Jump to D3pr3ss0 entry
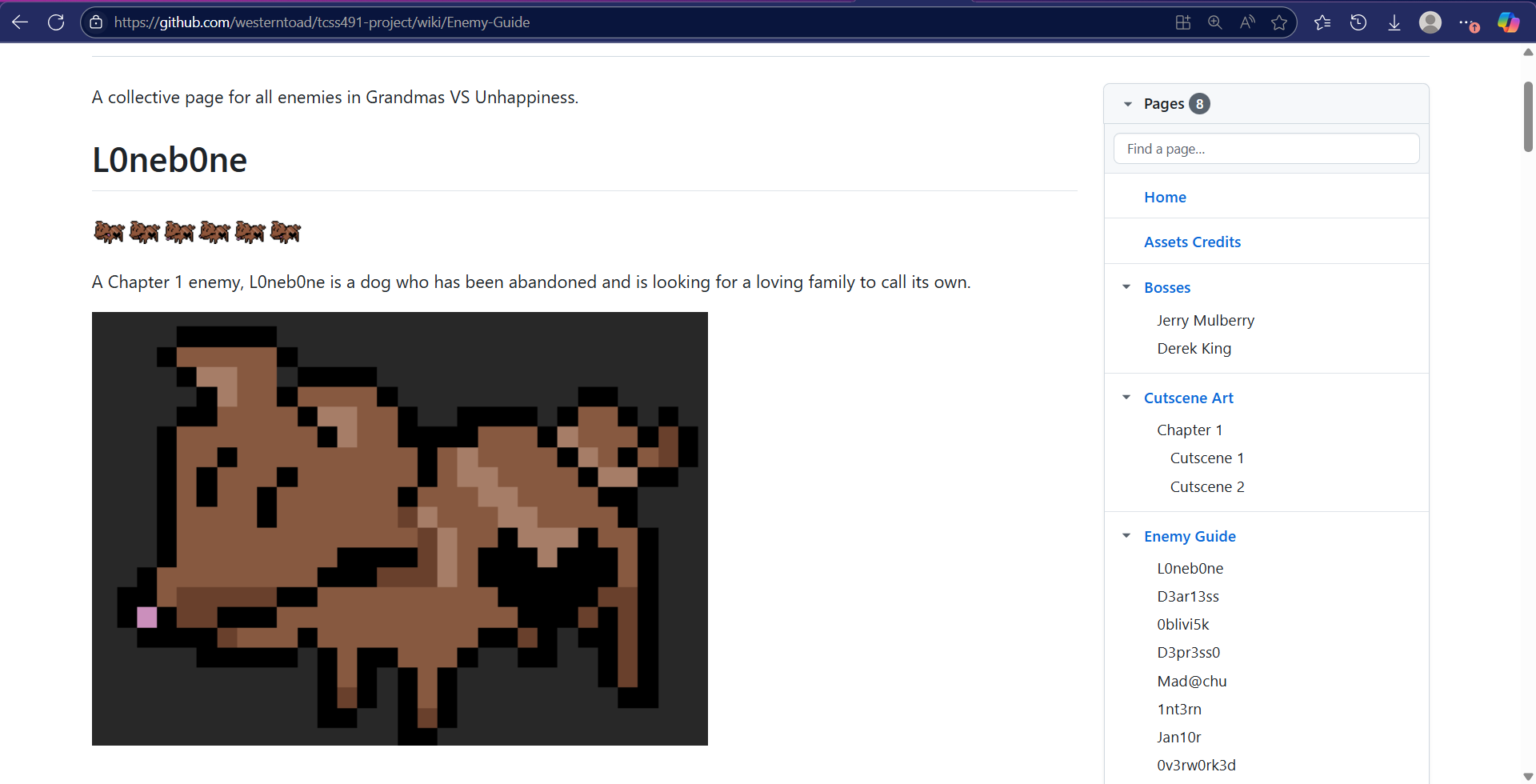This screenshot has height=784, width=1536. (x=1188, y=652)
